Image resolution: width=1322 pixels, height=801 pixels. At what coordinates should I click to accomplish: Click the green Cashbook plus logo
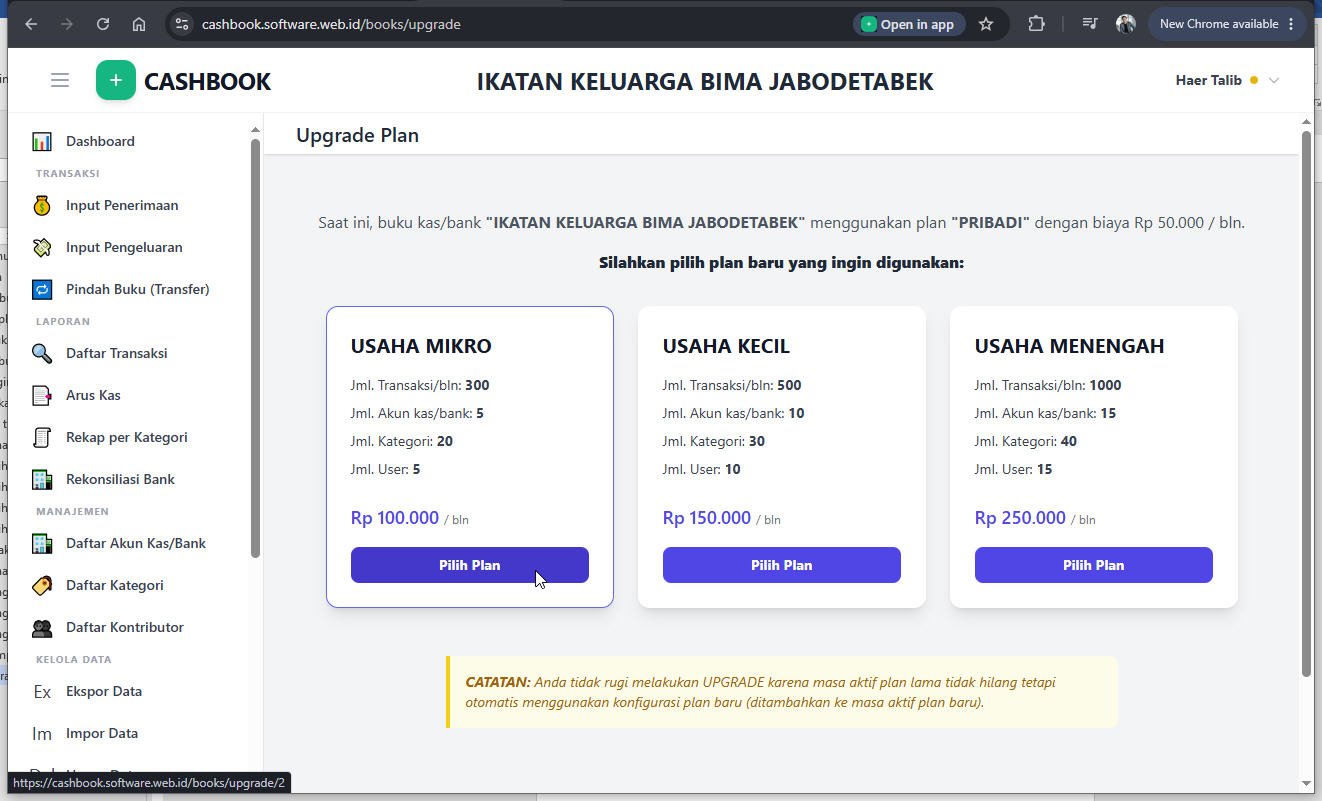click(x=116, y=80)
